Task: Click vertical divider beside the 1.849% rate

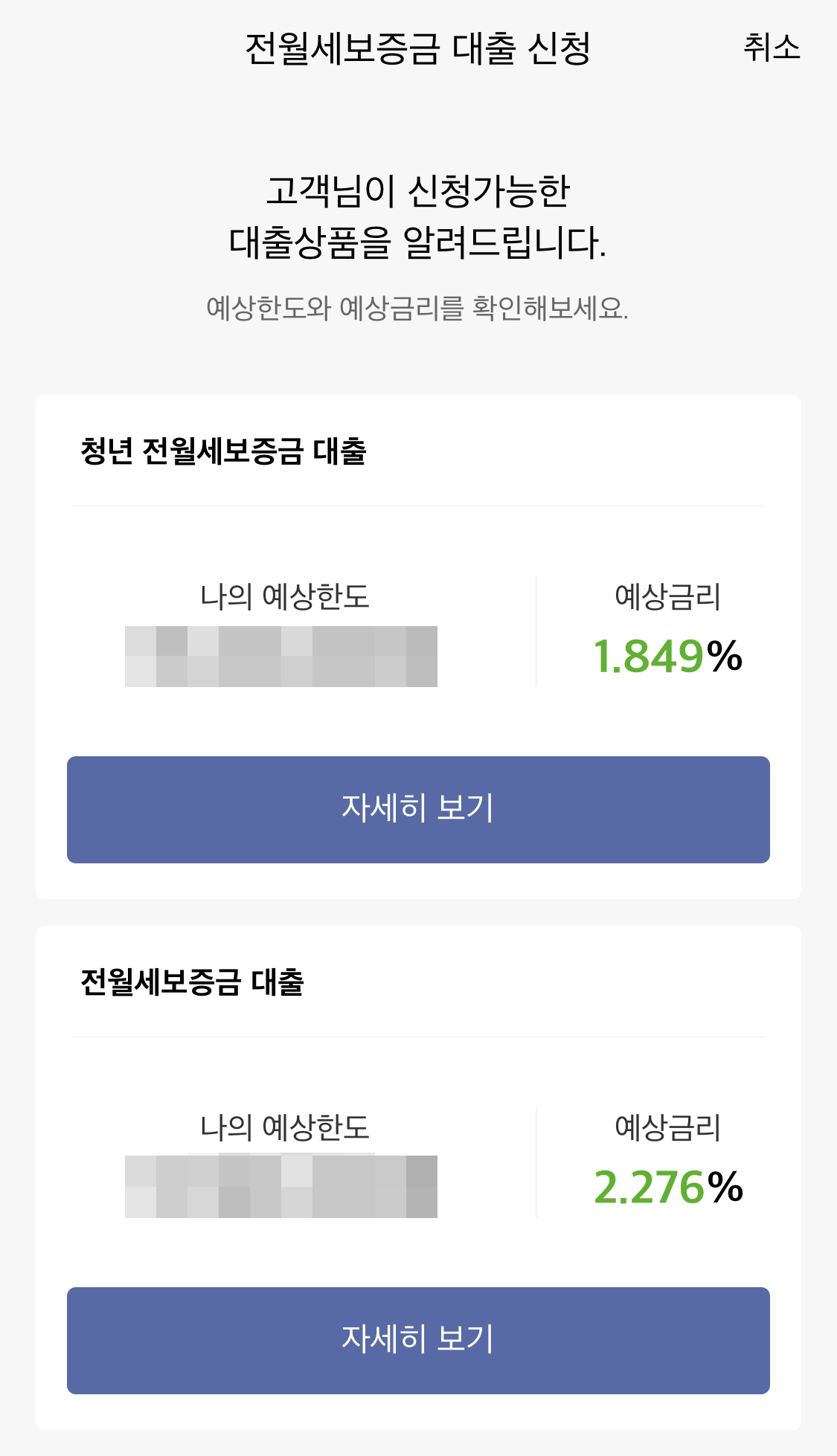Action: point(536,631)
